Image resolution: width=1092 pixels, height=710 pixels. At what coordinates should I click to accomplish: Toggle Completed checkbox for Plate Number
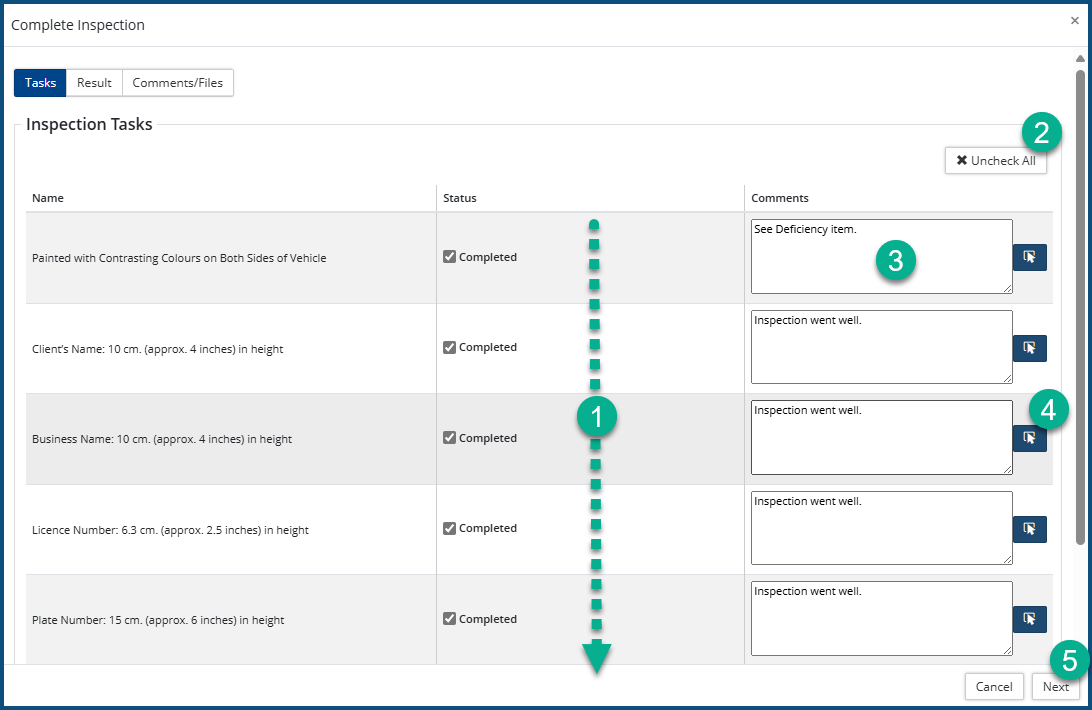(x=450, y=619)
